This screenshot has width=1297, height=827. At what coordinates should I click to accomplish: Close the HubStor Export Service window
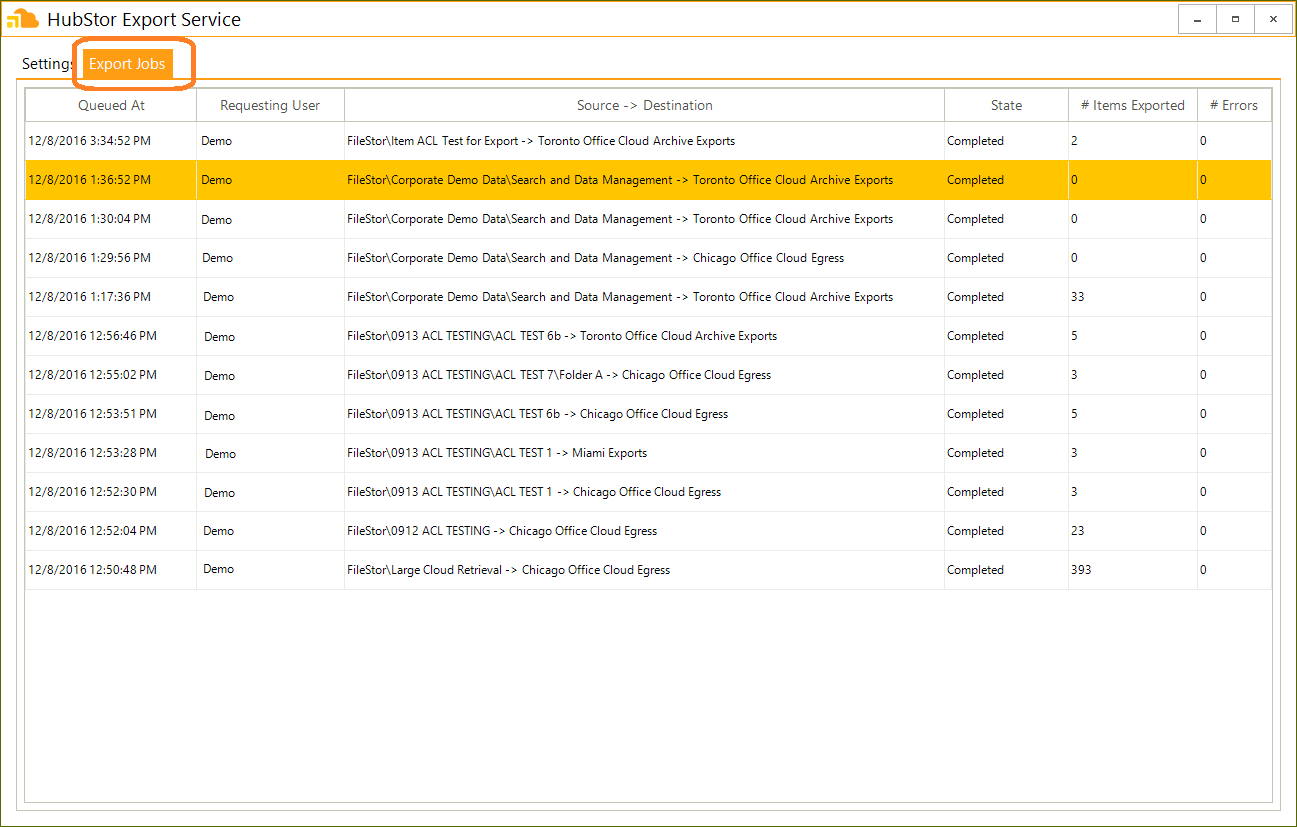tap(1273, 19)
